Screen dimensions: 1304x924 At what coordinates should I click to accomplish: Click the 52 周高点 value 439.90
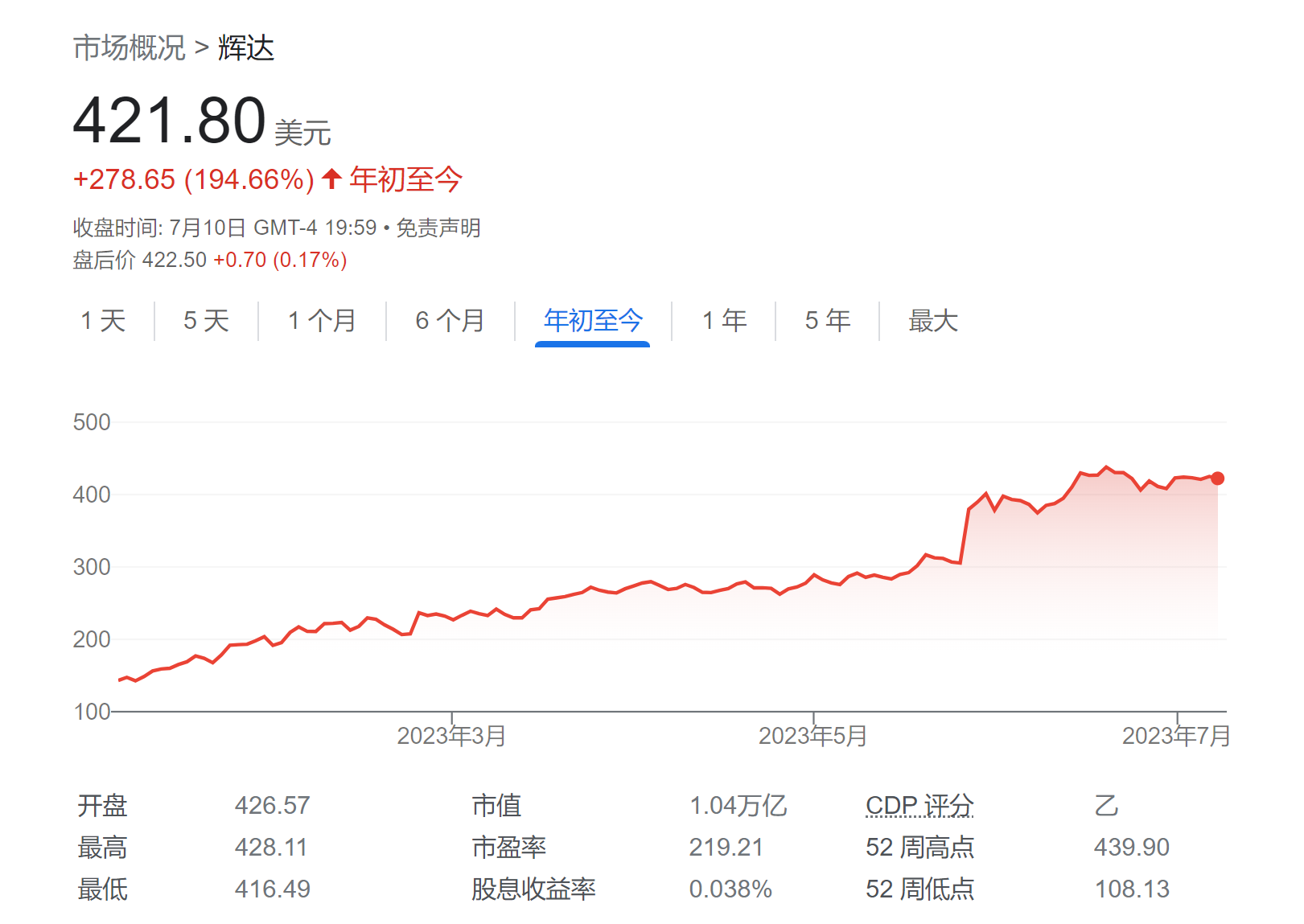click(1131, 847)
